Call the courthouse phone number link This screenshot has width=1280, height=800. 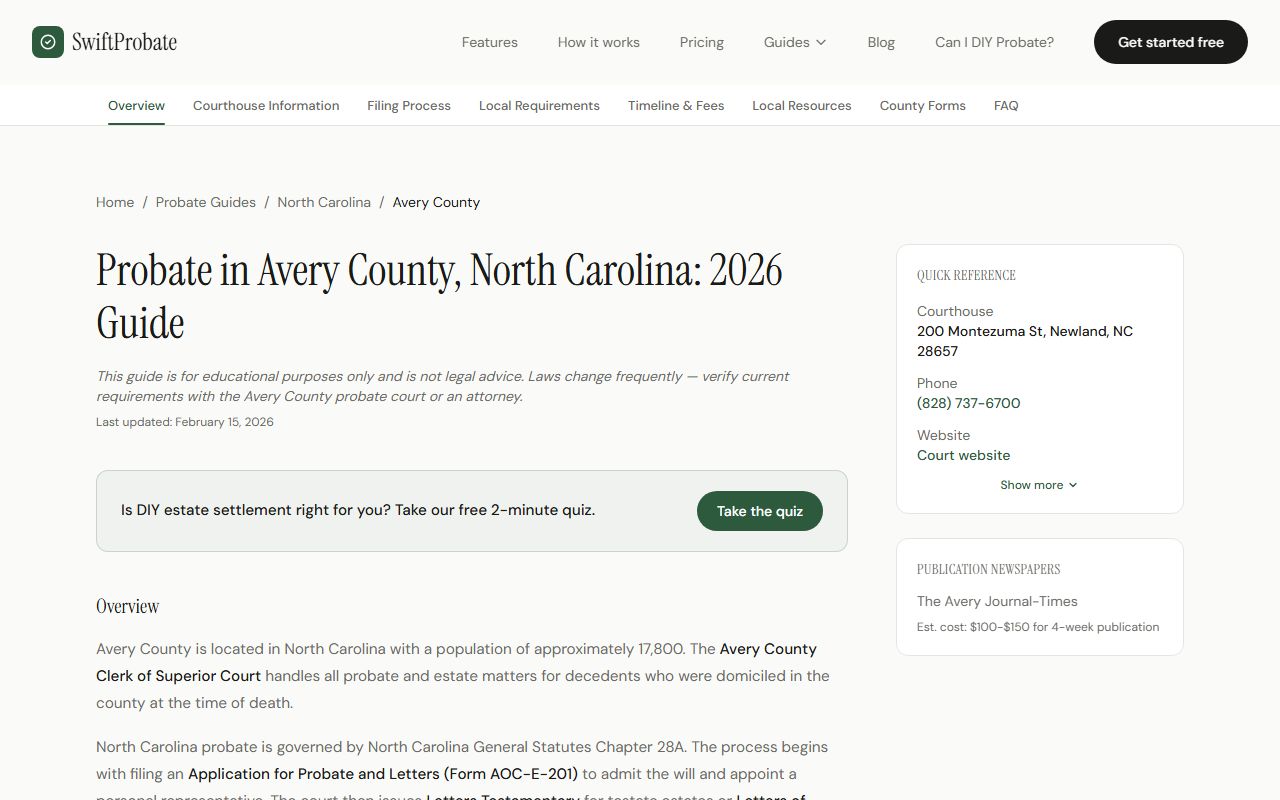point(968,403)
